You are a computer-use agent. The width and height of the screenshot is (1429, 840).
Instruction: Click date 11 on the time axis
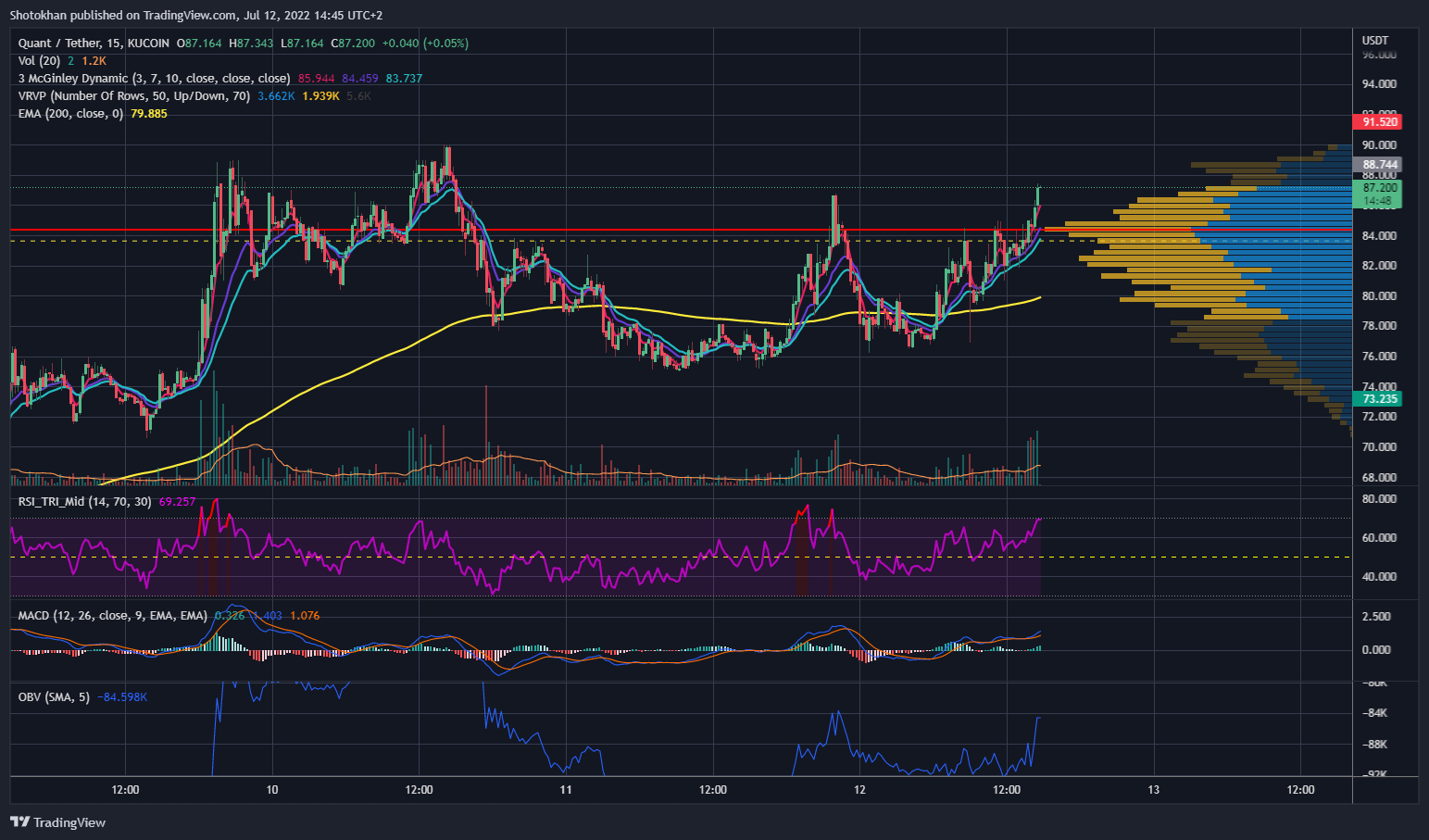(566, 790)
